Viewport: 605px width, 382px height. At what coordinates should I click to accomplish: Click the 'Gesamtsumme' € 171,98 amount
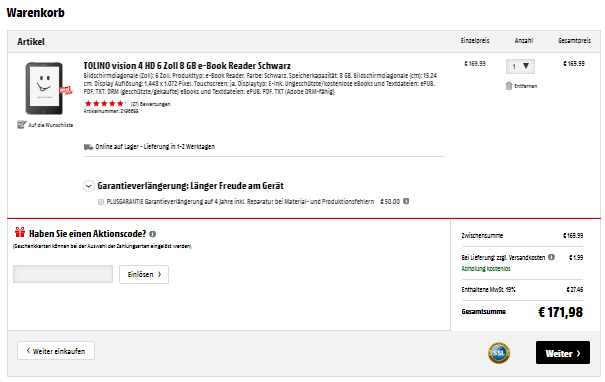(560, 312)
